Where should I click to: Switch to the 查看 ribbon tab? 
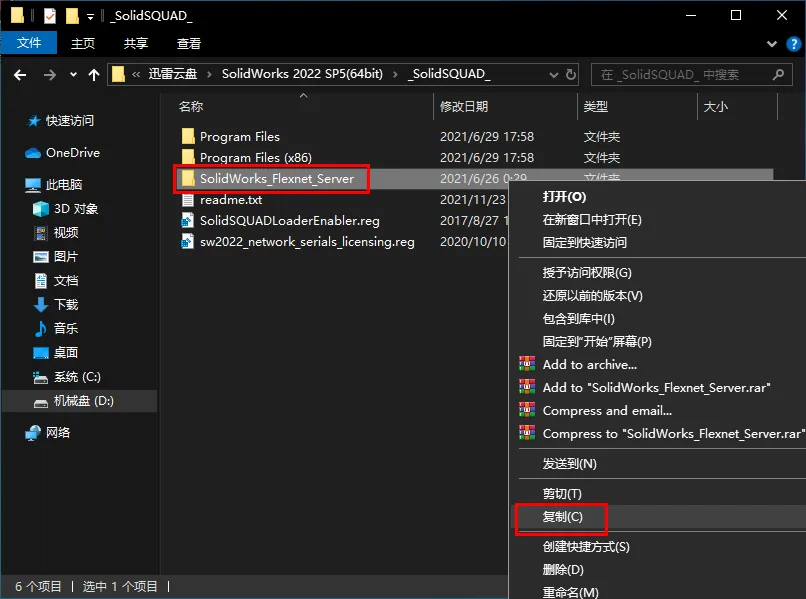(189, 43)
